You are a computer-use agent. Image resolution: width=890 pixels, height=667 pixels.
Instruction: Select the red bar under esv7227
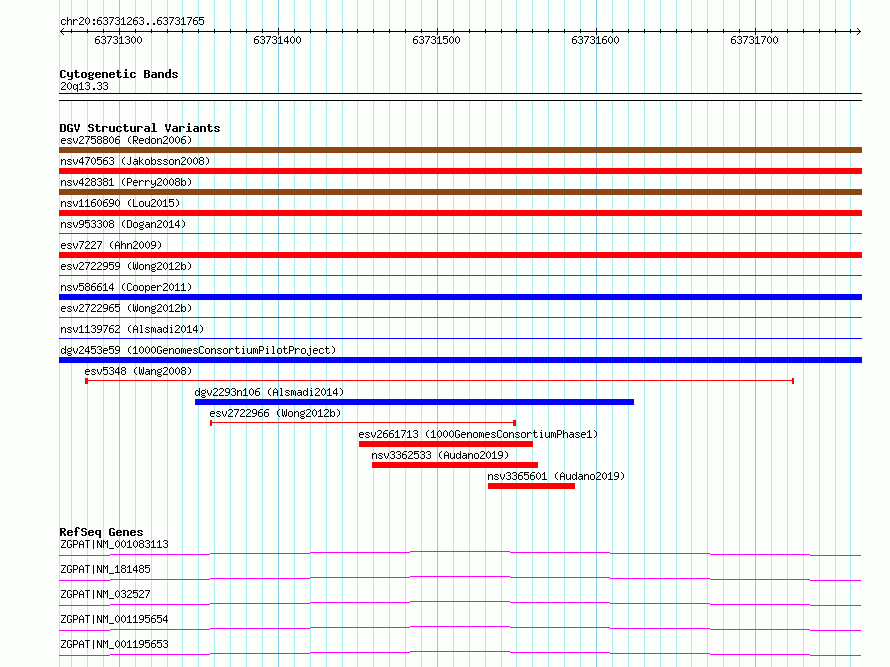[460, 255]
